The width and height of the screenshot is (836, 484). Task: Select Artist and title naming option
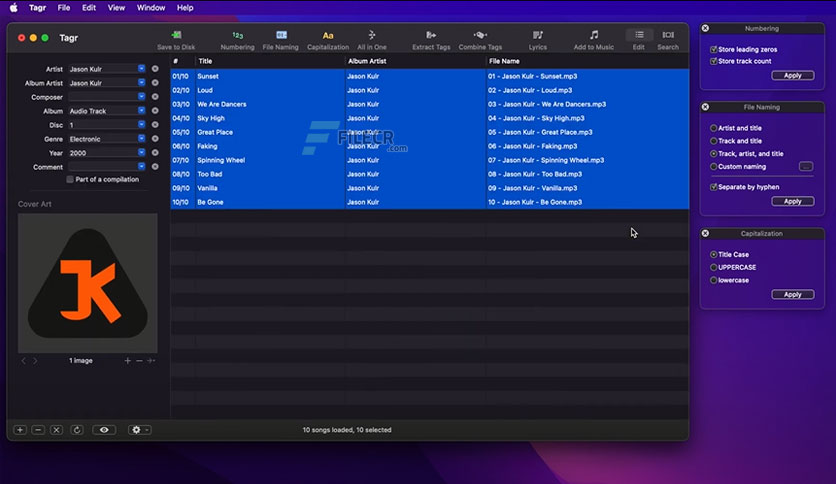[713, 128]
